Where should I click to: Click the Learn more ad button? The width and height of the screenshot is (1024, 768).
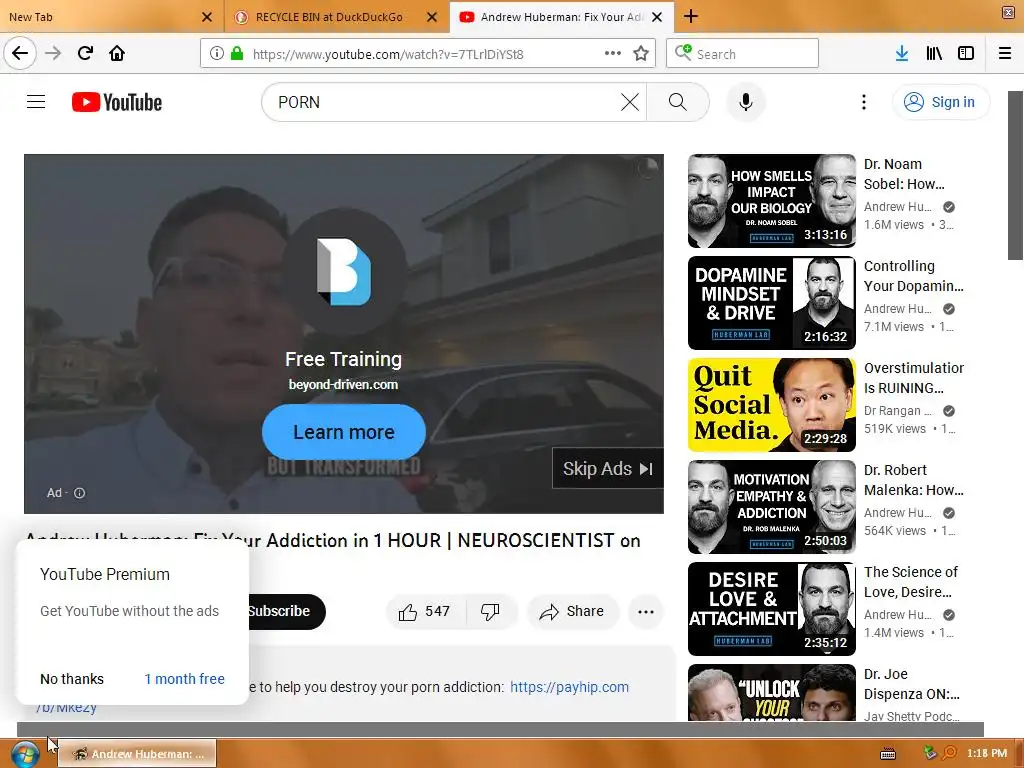[344, 432]
